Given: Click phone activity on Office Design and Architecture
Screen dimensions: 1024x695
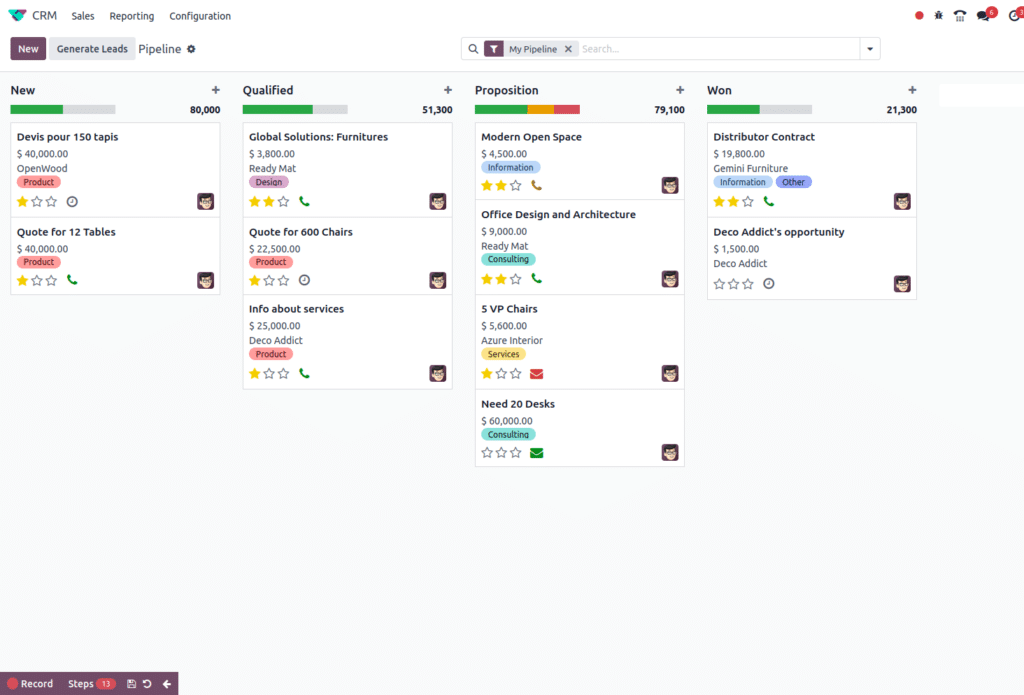Looking at the screenshot, I should [537, 279].
